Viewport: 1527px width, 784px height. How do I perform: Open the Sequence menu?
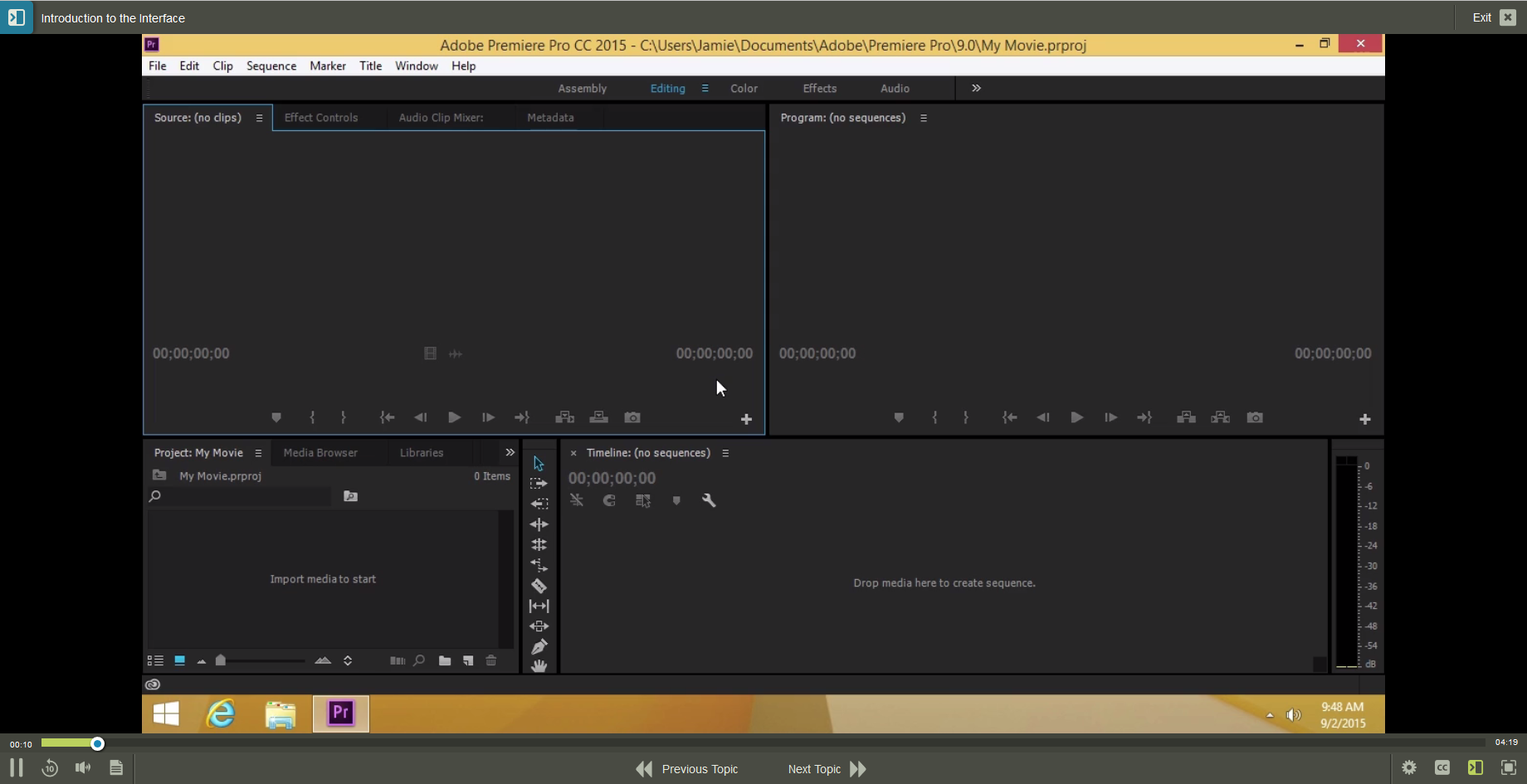point(271,66)
